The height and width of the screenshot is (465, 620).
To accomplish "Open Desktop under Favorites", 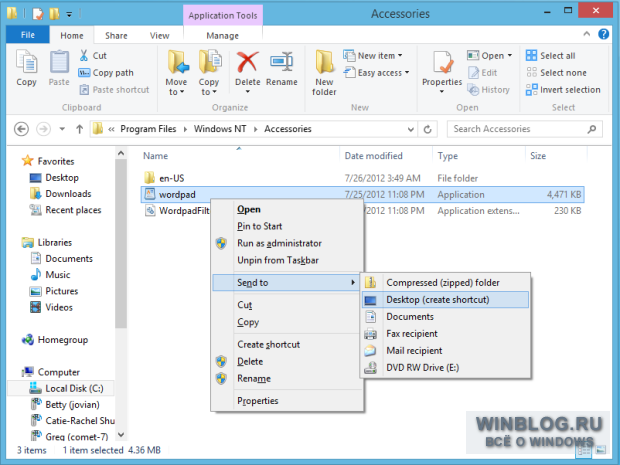I will [54, 178].
